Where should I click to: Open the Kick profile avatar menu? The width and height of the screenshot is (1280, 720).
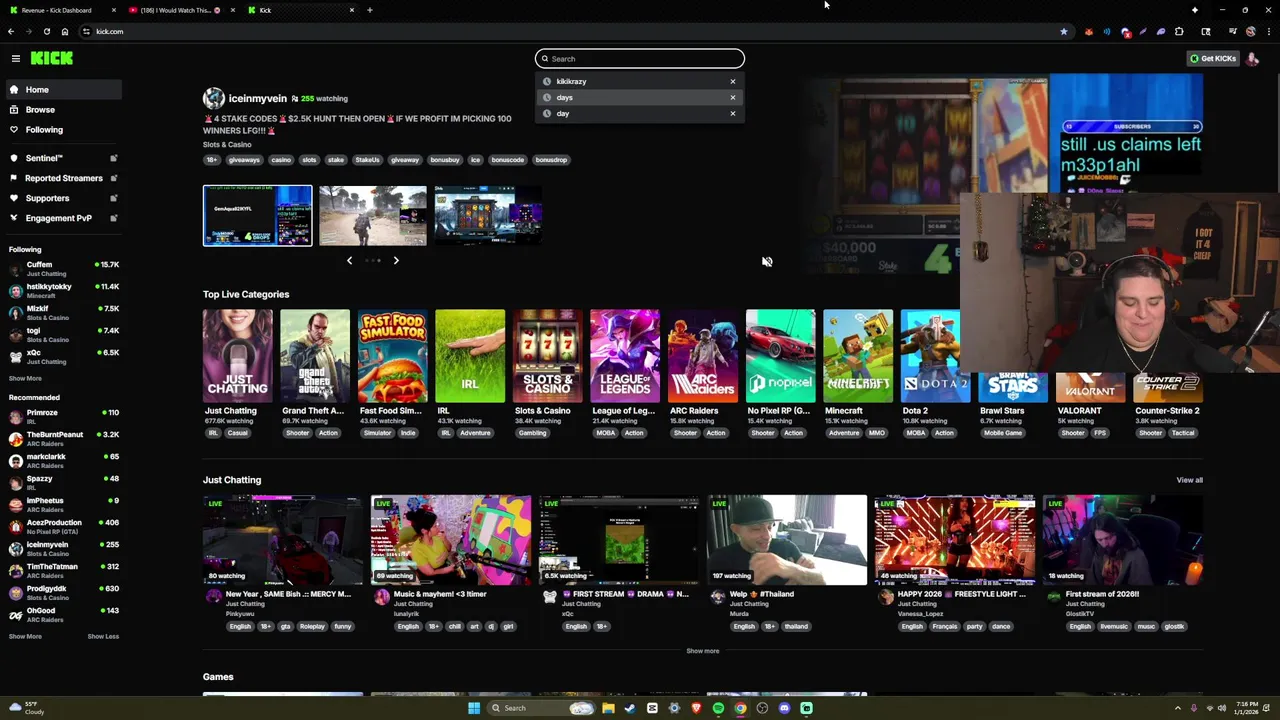coord(1253,59)
